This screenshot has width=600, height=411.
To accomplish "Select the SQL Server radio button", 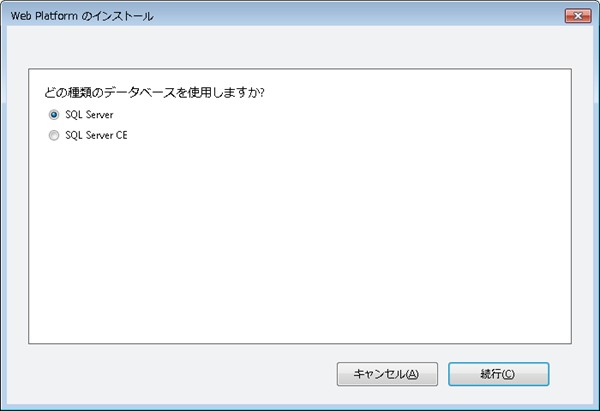I will click(54, 115).
